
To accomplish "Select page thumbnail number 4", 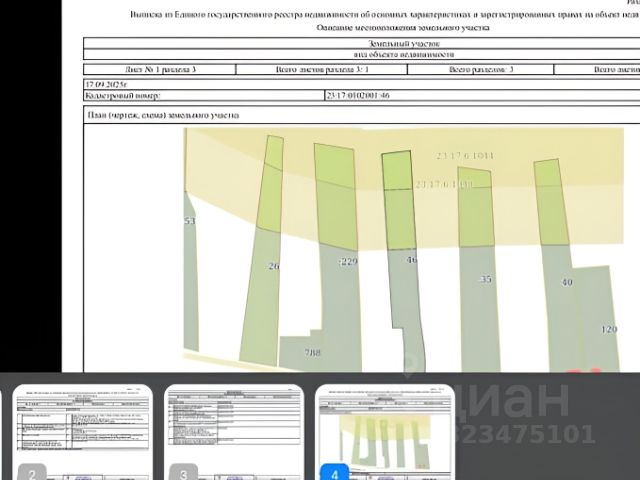I will coord(385,432).
